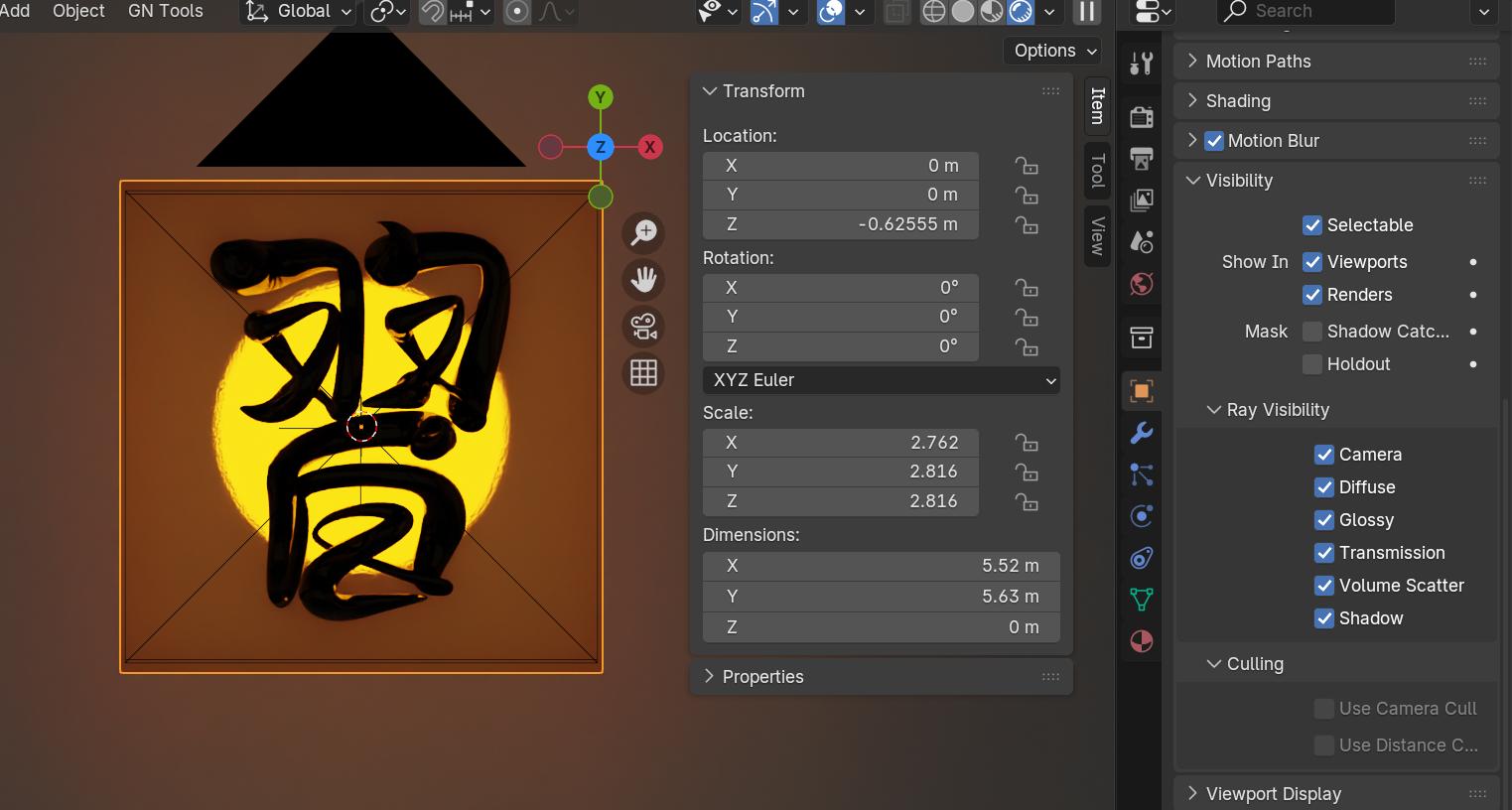Image resolution: width=1512 pixels, height=810 pixels.
Task: Disable the Motion Blur checkbox
Action: (1214, 141)
